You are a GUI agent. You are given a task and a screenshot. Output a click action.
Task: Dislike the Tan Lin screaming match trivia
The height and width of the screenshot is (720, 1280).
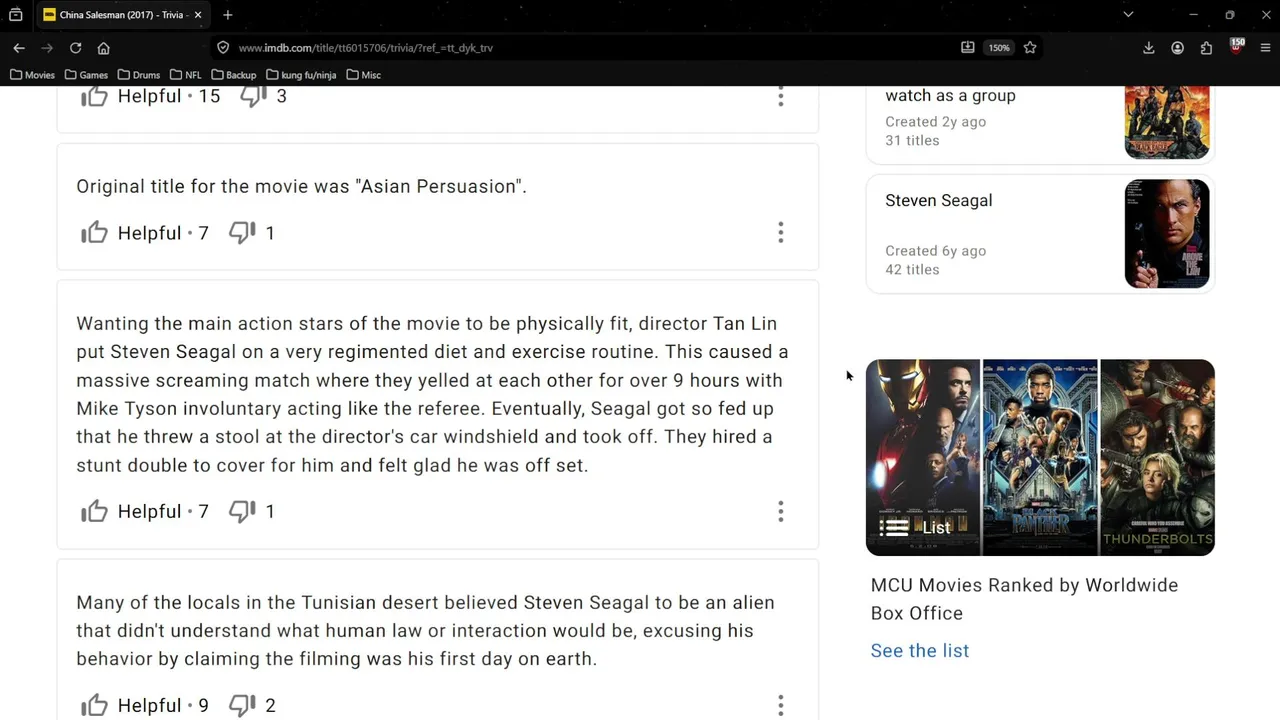(242, 511)
